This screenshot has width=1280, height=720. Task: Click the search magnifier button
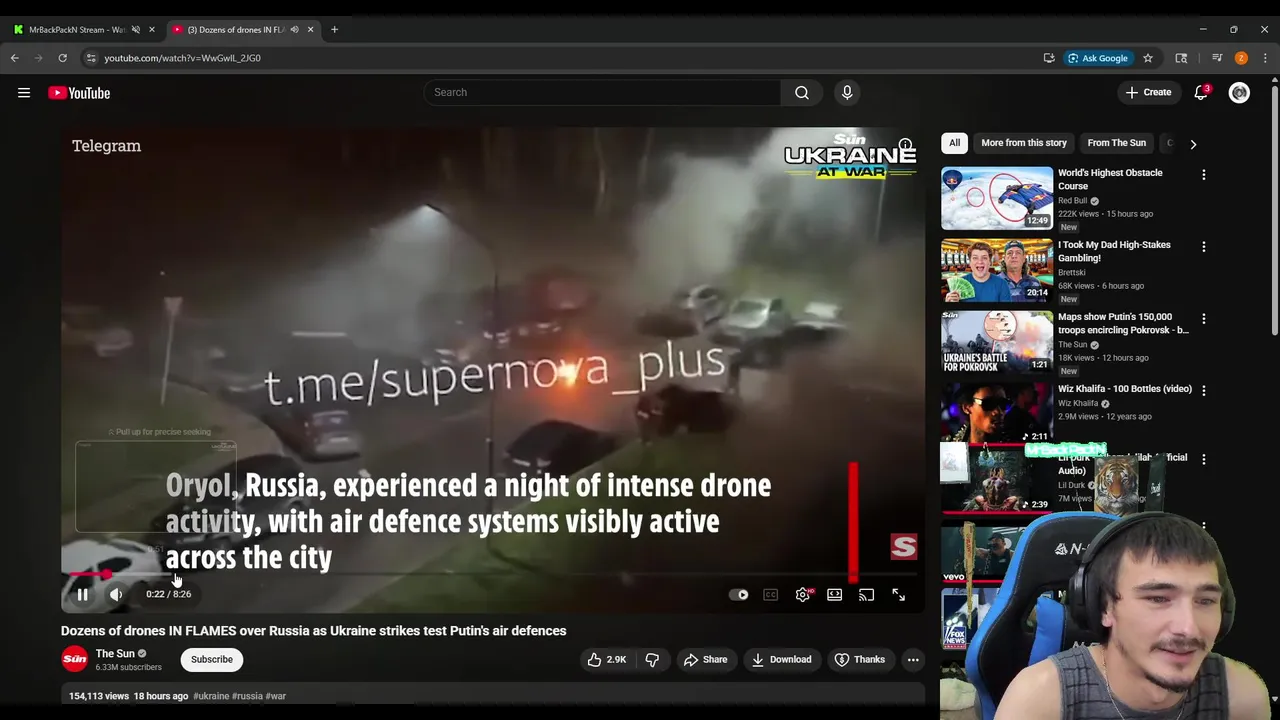(802, 92)
